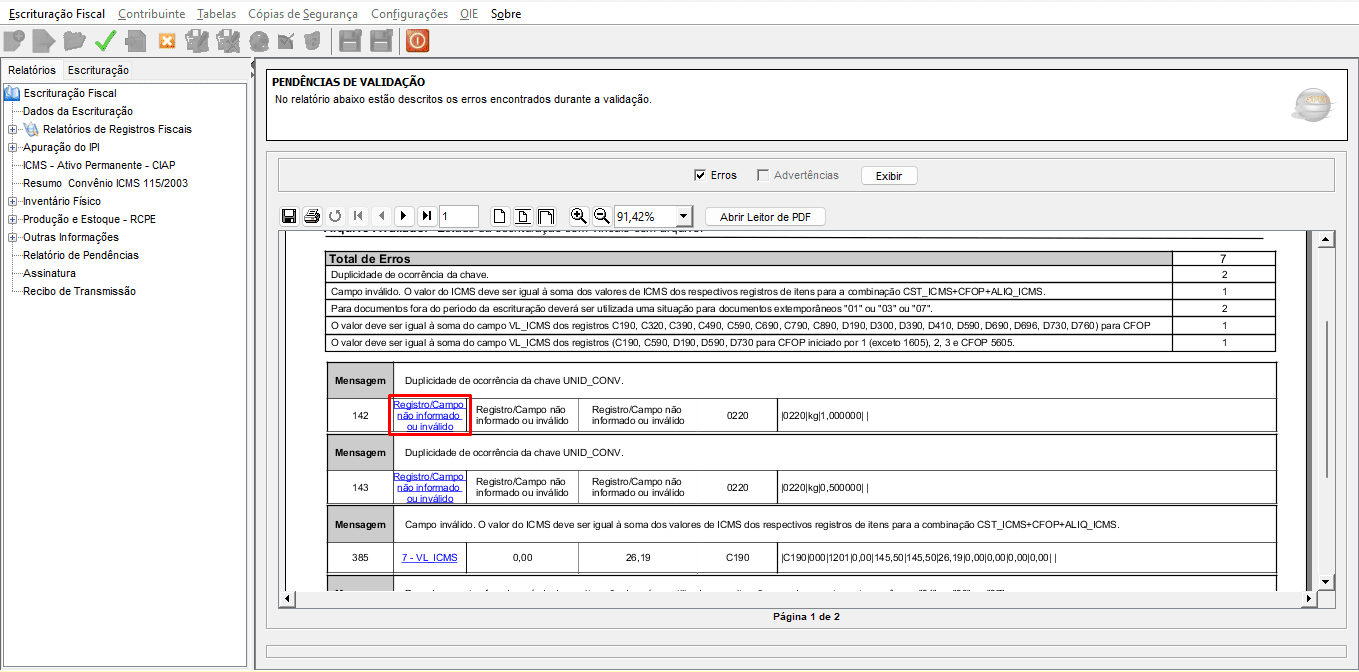
Task: Open the Tabelas menu
Action: point(216,14)
